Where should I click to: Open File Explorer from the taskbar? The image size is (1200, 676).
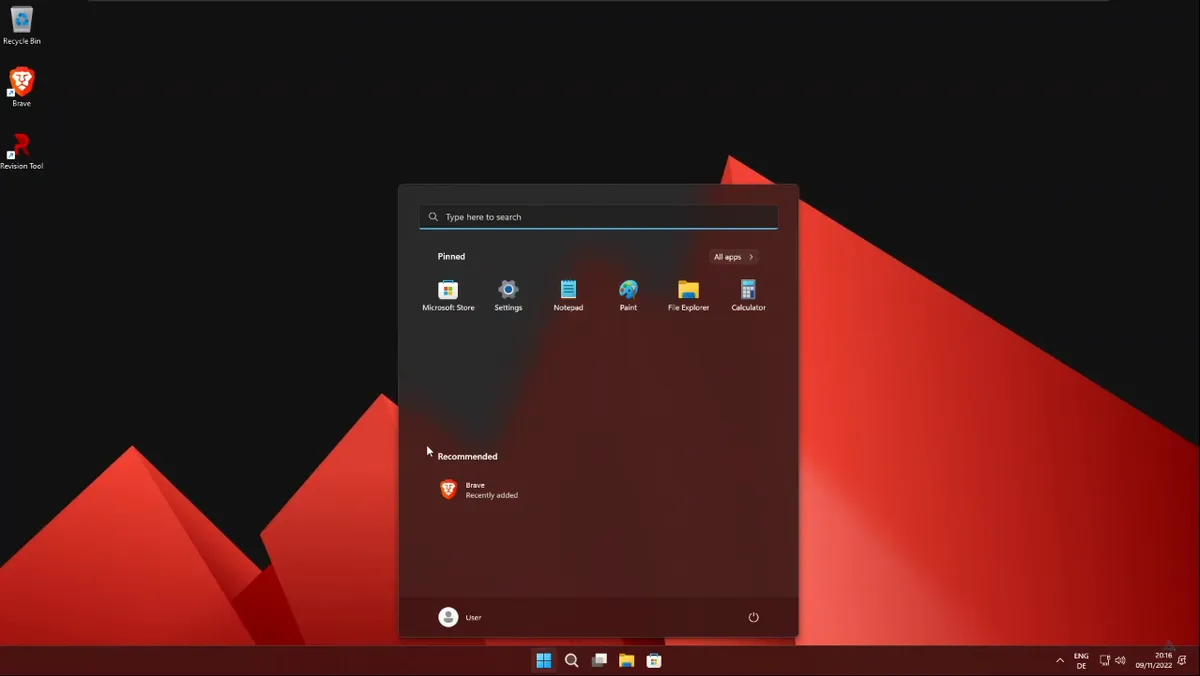click(626, 660)
